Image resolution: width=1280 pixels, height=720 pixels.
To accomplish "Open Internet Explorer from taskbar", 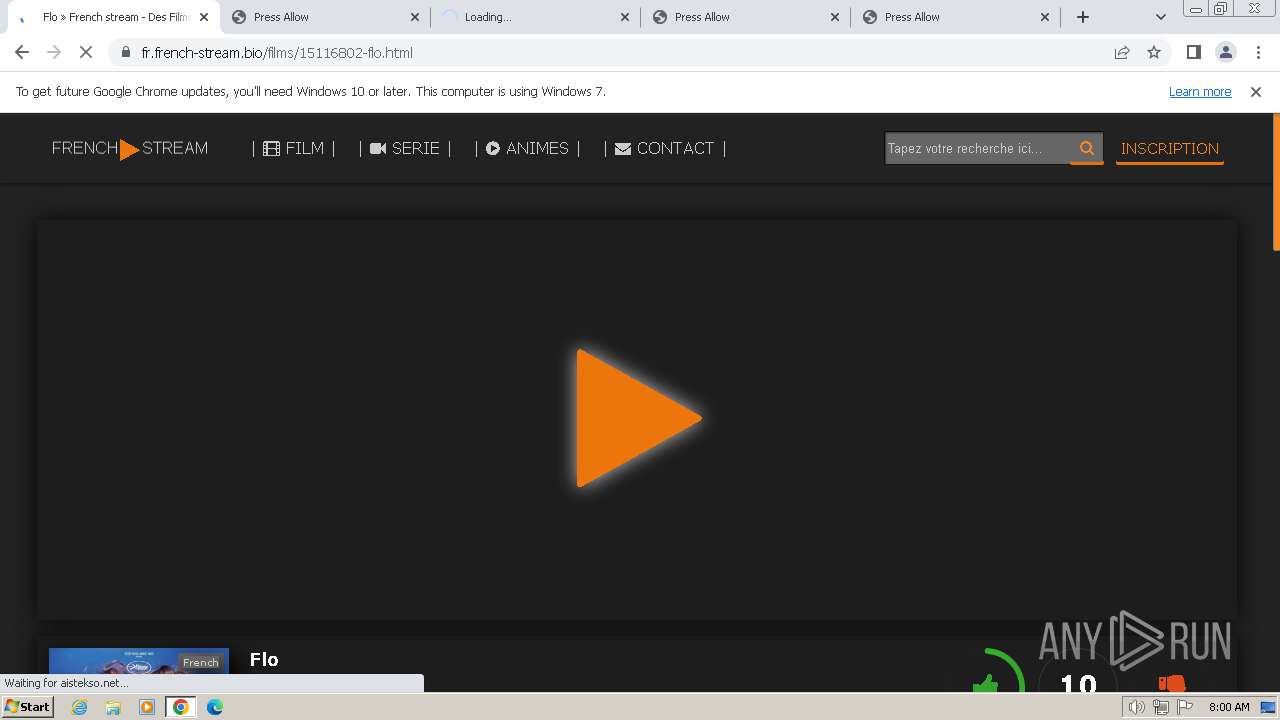I will tap(80, 707).
